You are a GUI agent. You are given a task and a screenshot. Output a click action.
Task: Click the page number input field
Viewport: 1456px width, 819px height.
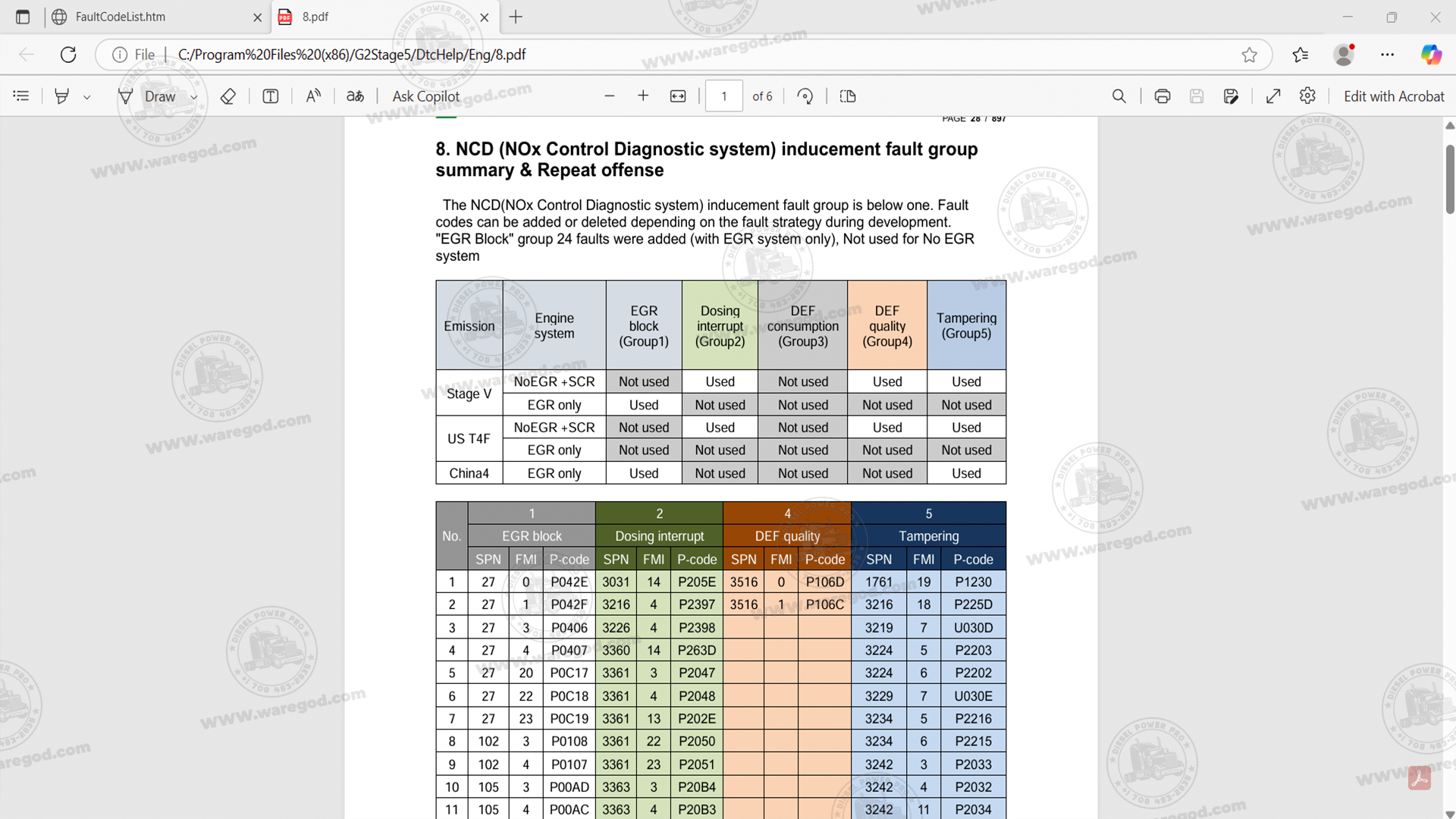pyautogui.click(x=723, y=96)
